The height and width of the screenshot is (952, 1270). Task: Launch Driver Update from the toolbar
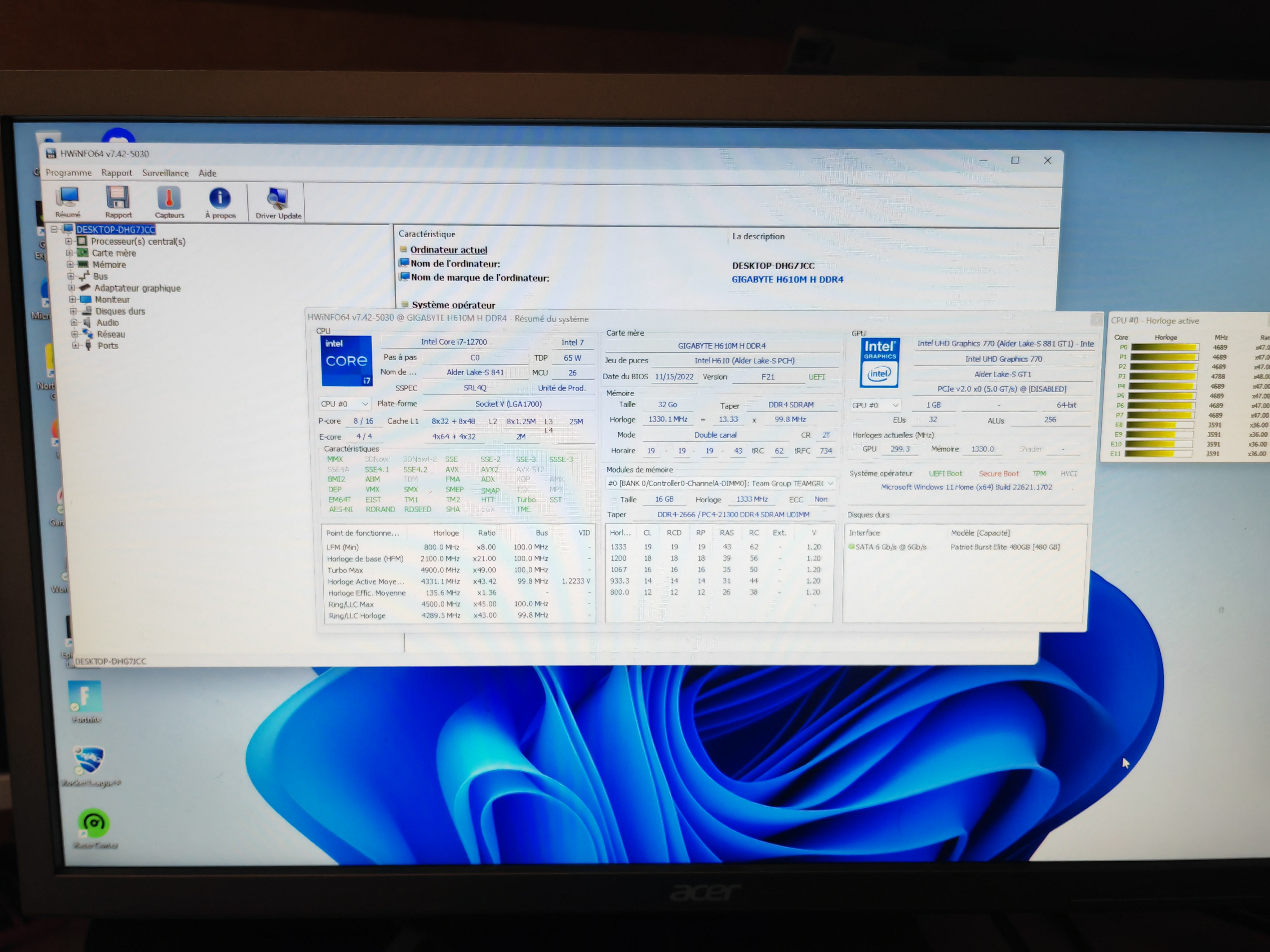click(x=278, y=204)
